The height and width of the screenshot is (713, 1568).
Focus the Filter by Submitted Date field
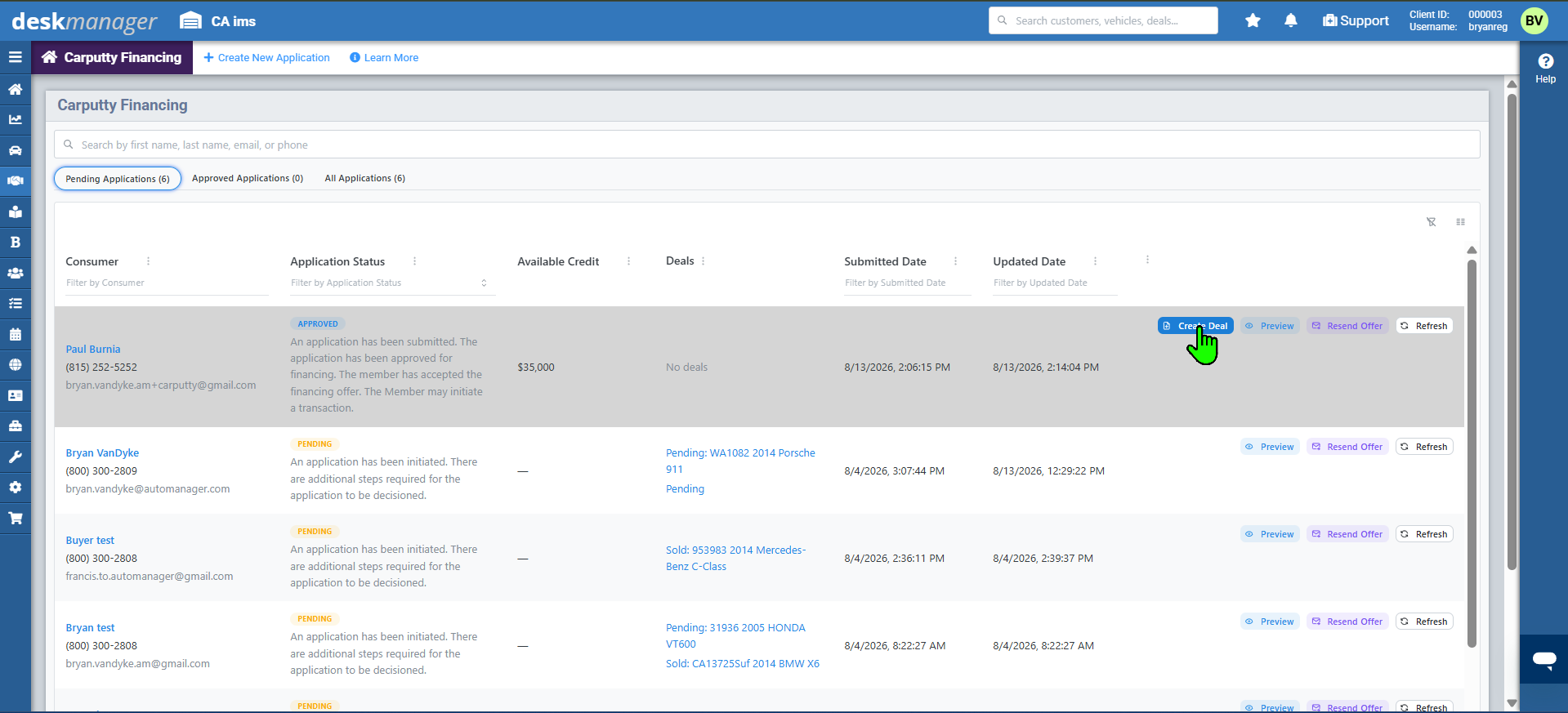(x=907, y=283)
